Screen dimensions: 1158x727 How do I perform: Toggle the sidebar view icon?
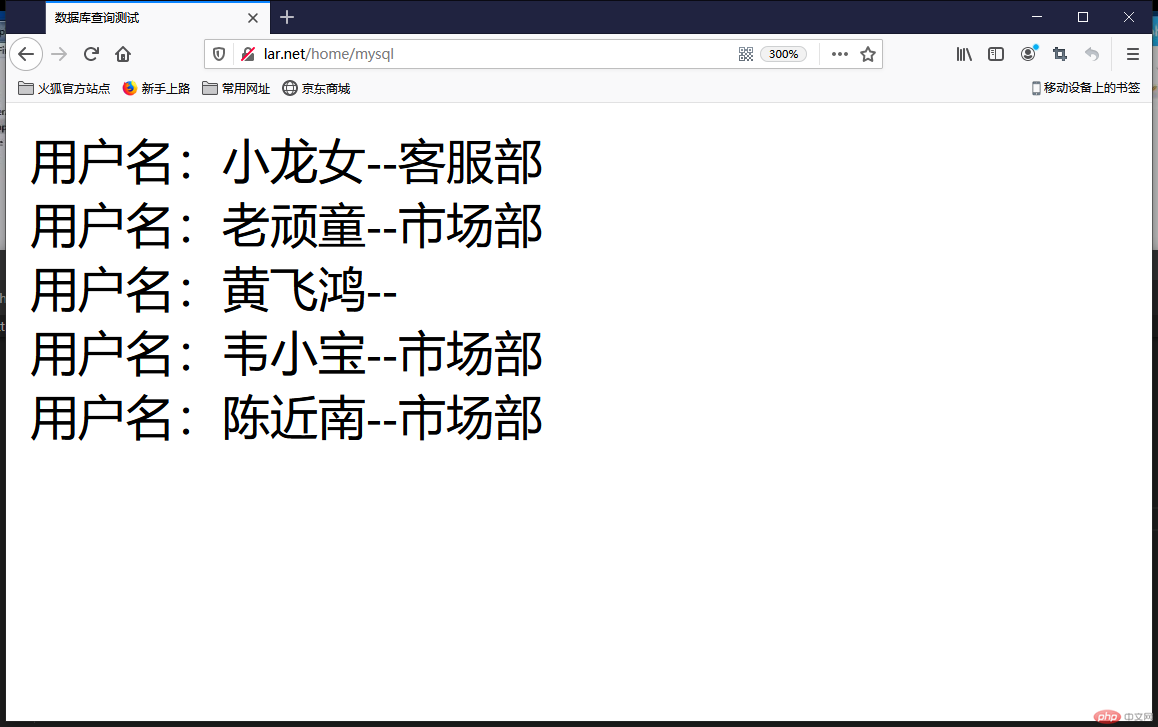pos(996,54)
